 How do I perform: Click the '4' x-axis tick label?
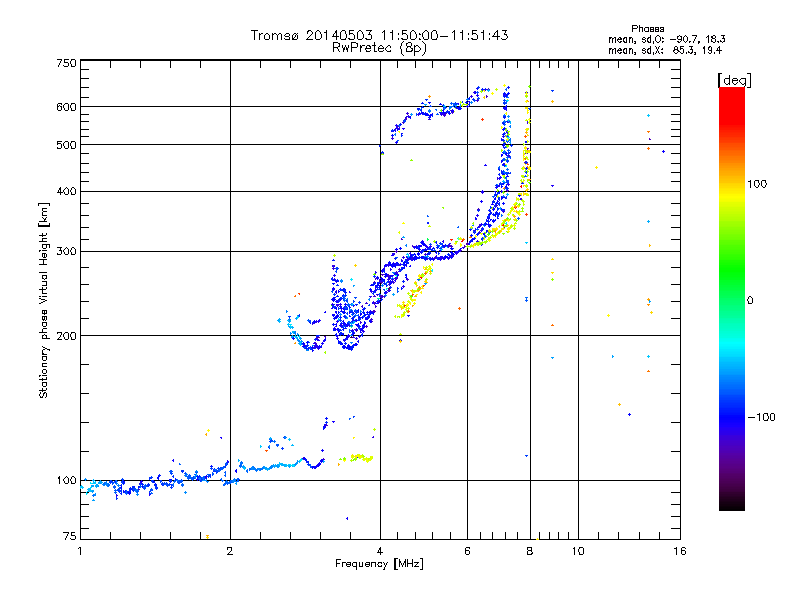(x=380, y=551)
